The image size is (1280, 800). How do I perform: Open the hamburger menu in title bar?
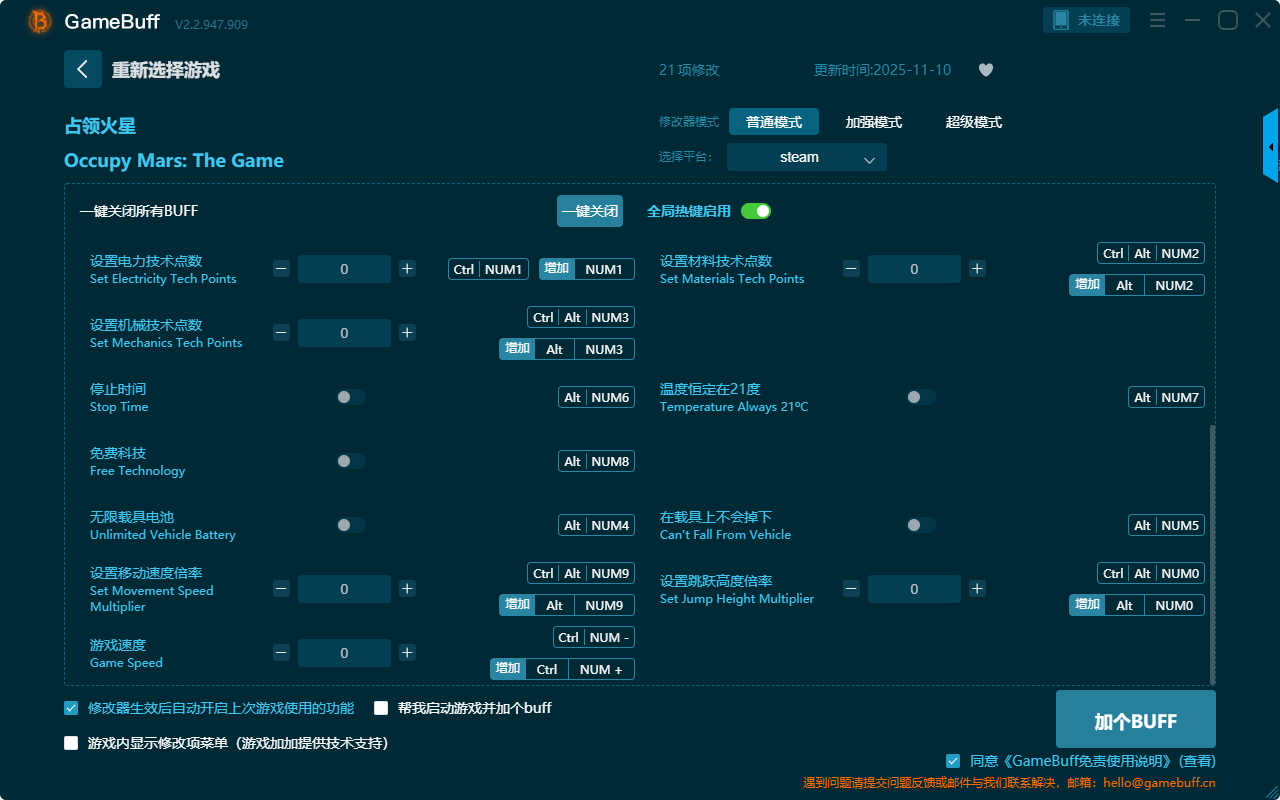[x=1157, y=20]
